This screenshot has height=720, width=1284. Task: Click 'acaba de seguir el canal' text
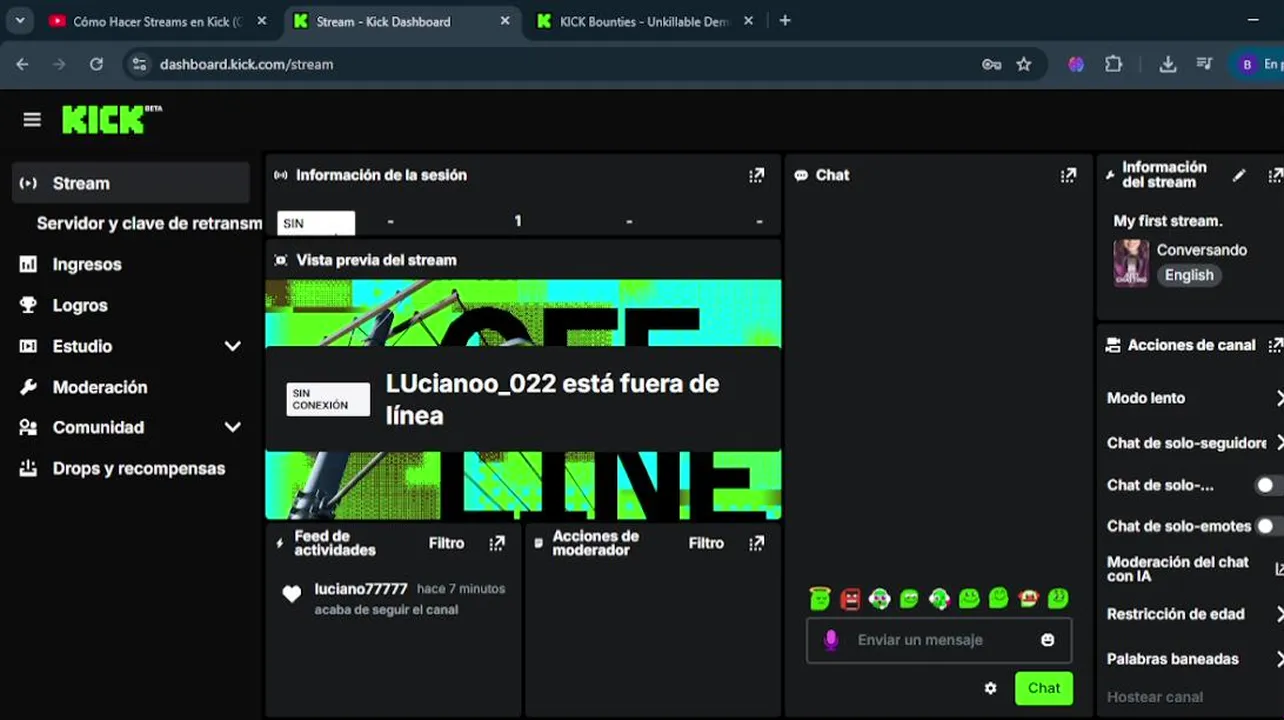(x=386, y=610)
